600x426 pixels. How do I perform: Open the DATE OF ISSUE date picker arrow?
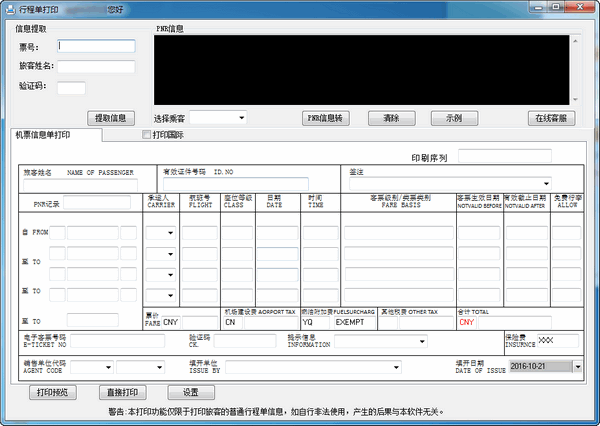(577, 367)
